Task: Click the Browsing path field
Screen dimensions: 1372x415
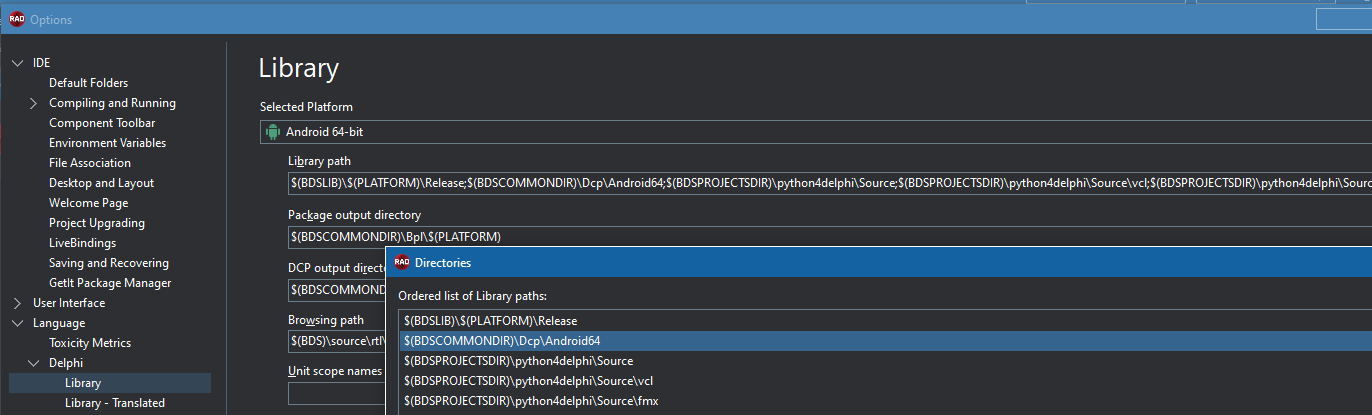Action: pos(337,341)
